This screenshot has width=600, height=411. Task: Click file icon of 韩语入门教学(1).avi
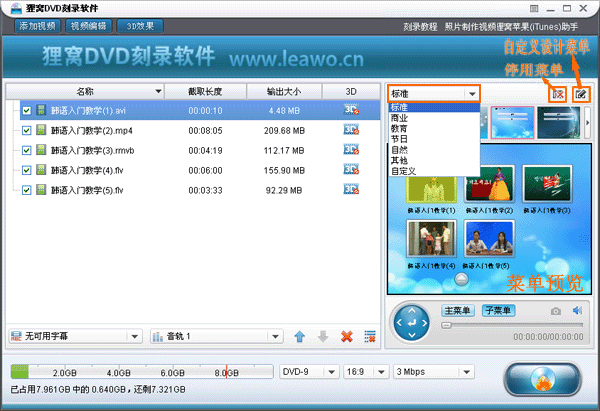41,110
